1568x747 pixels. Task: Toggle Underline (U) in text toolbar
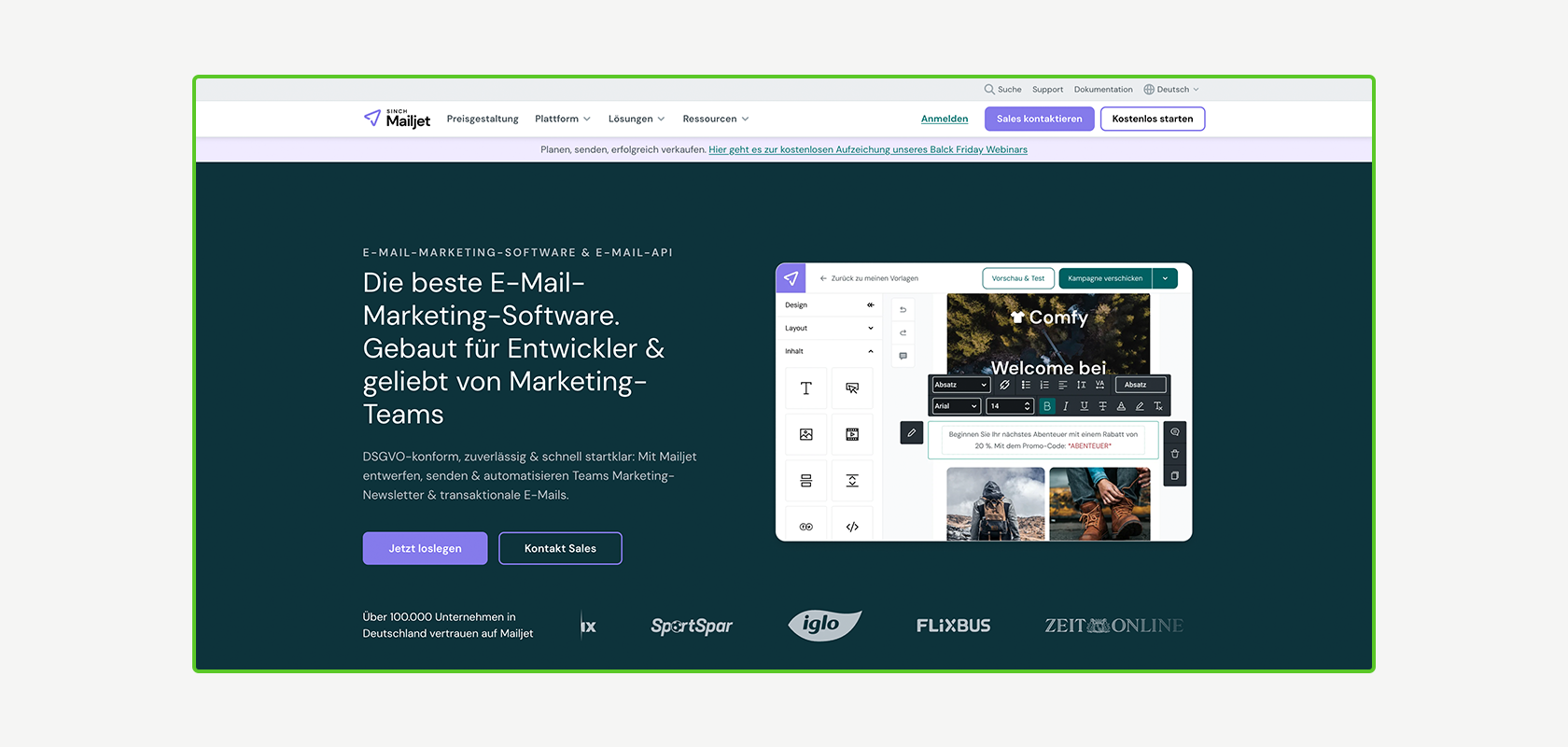click(x=1084, y=406)
